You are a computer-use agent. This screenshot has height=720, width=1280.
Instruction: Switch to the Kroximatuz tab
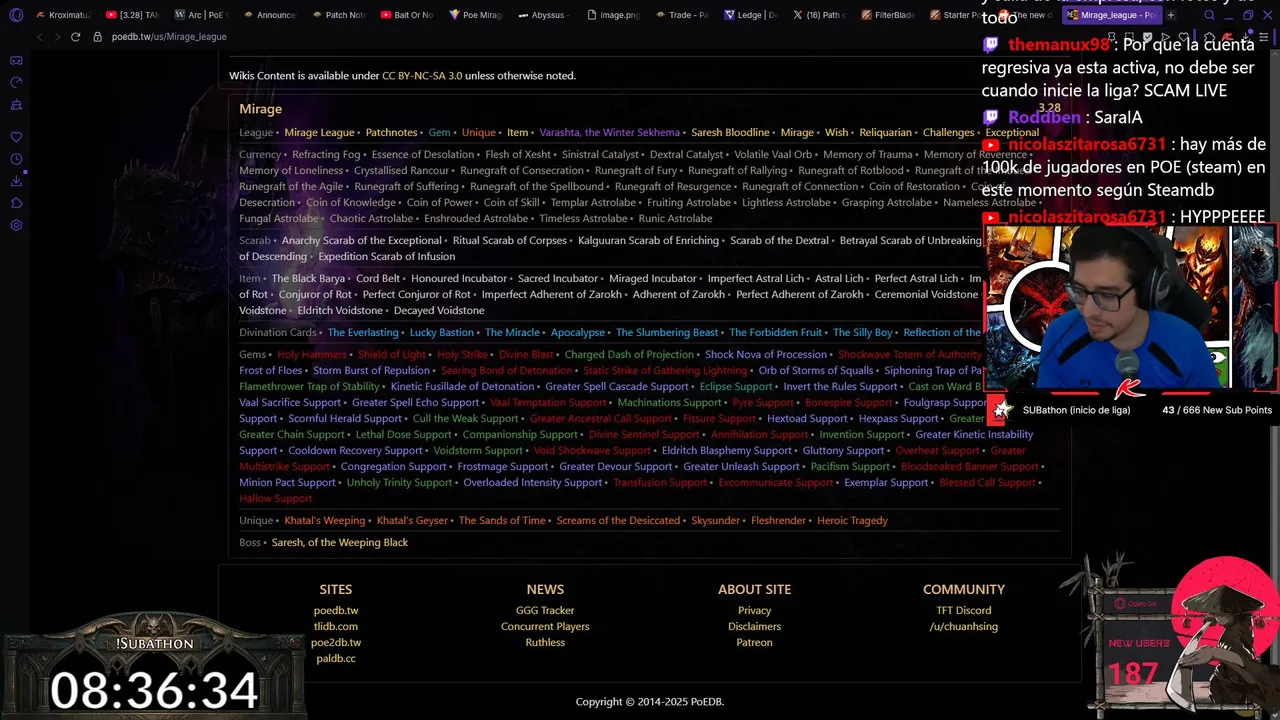(62, 15)
